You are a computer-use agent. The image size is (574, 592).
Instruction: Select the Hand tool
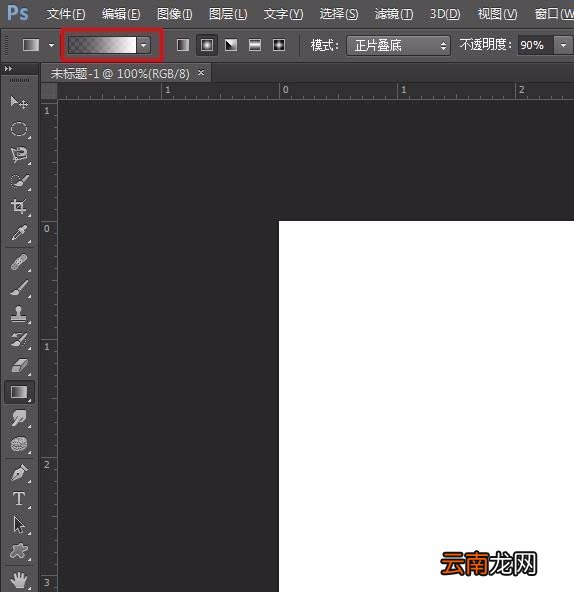click(19, 580)
